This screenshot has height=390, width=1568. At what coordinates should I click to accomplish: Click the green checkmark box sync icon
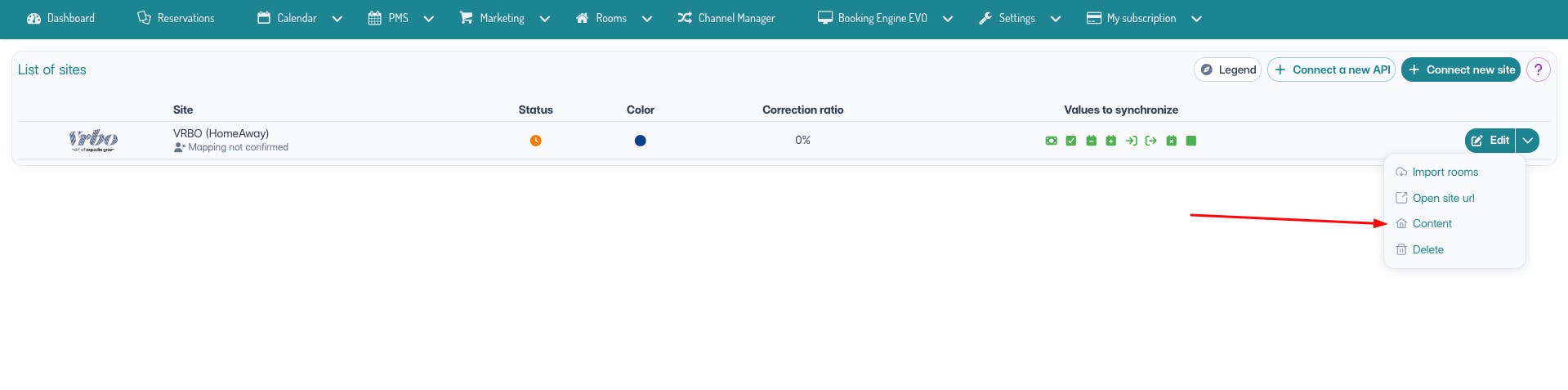point(1070,141)
